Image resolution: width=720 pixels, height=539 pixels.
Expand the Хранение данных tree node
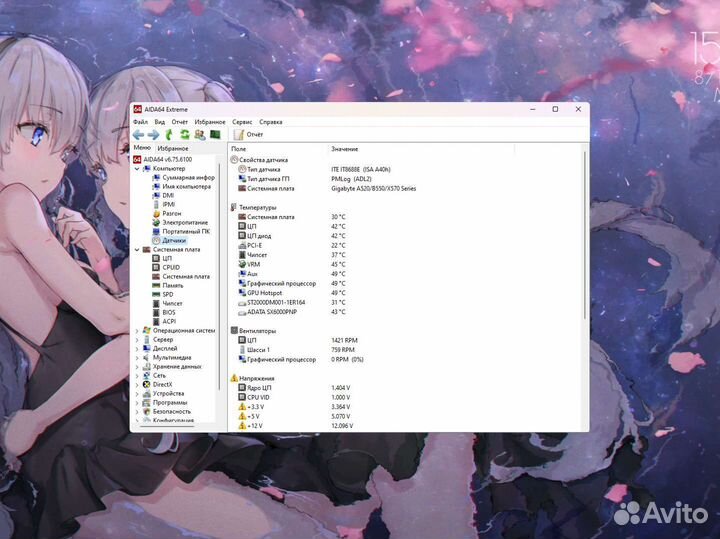pos(137,367)
